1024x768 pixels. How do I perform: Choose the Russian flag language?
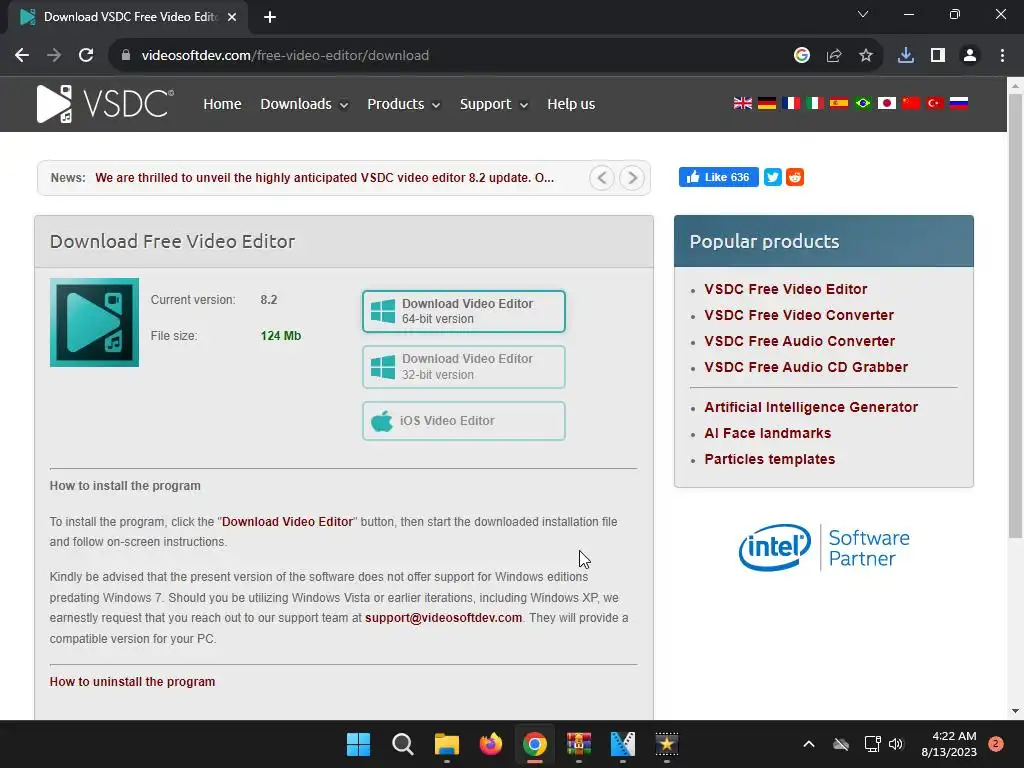tap(959, 103)
